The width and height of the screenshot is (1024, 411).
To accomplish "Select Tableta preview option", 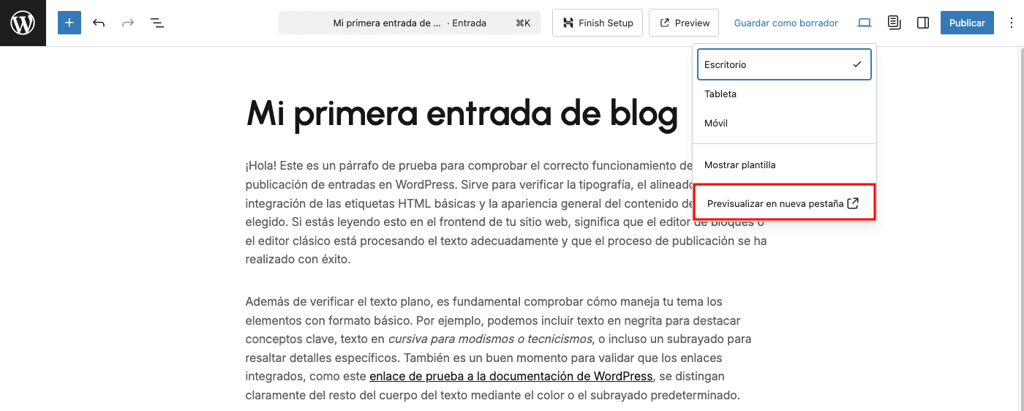I will point(784,94).
